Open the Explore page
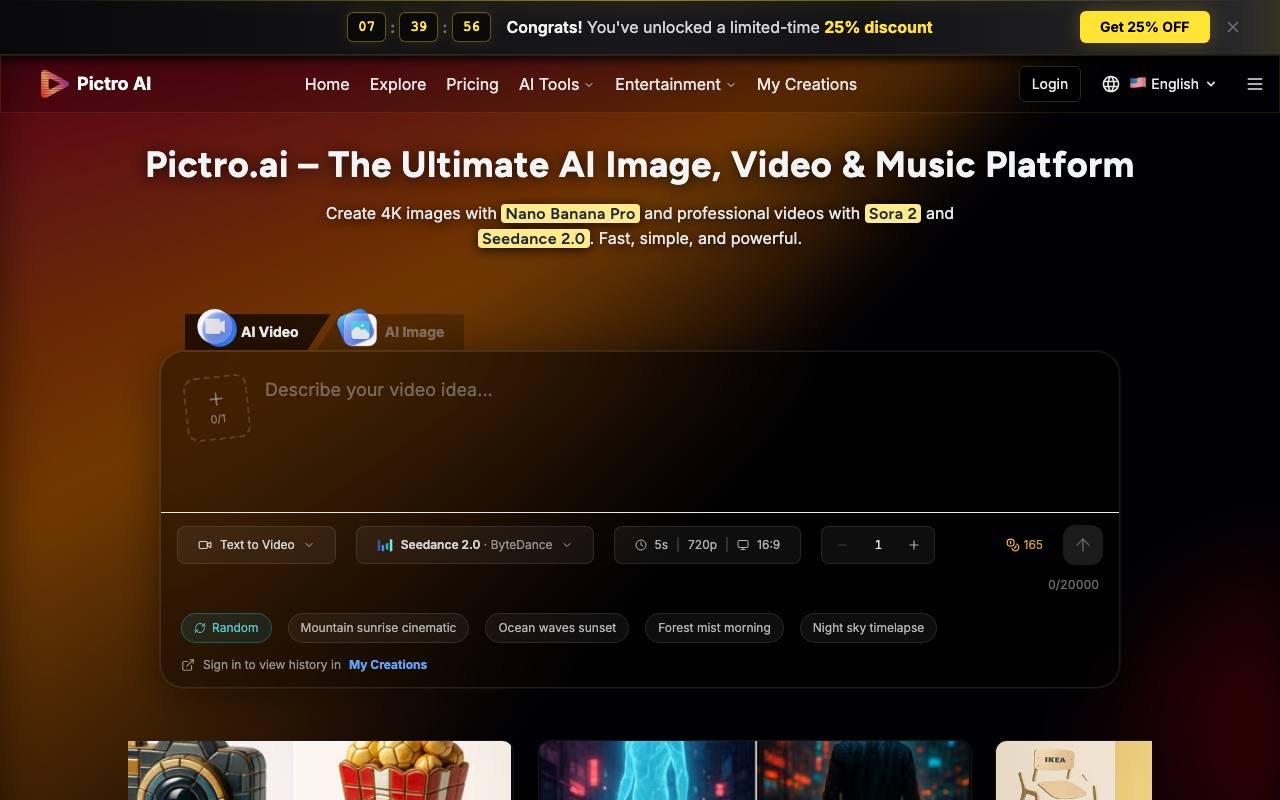This screenshot has height=800, width=1280. 398,84
